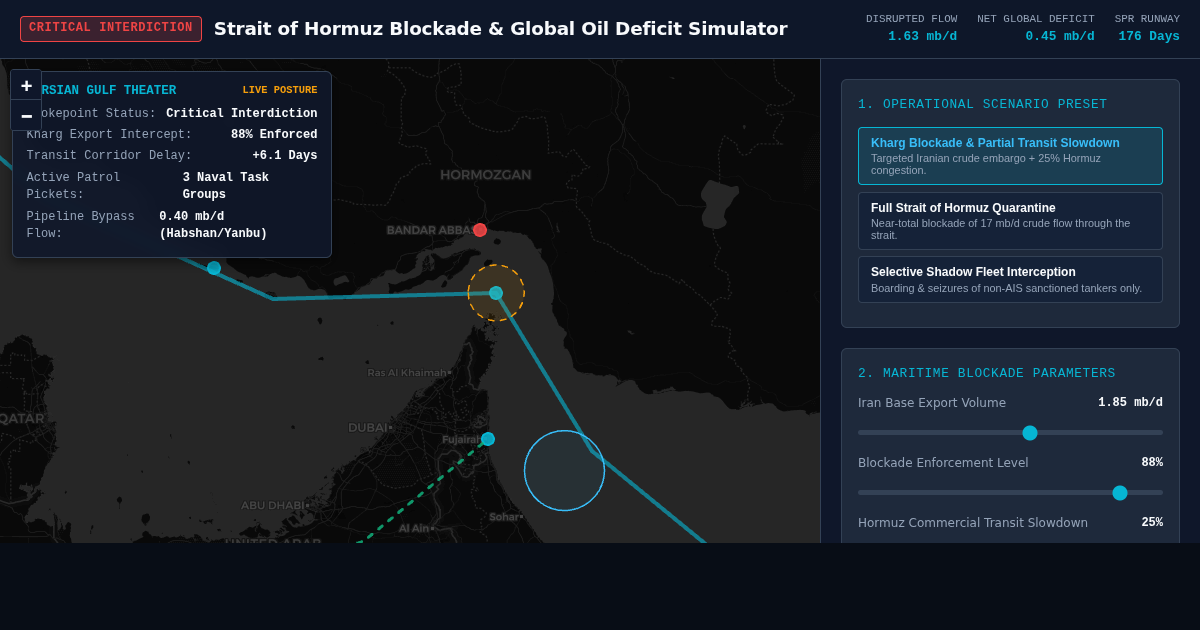Image resolution: width=1200 pixels, height=630 pixels.
Task: Choose Full Strait of Hormuz Quarantine preset
Action: click(x=1010, y=221)
